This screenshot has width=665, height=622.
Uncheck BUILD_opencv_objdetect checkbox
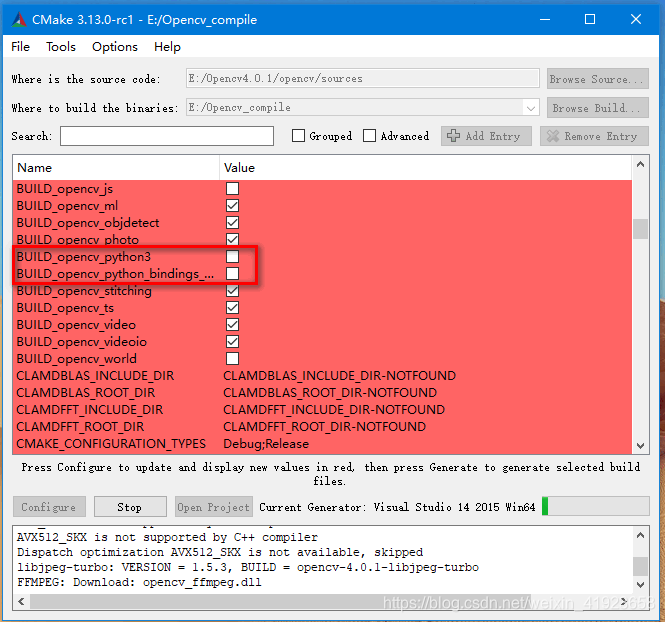[x=232, y=222]
